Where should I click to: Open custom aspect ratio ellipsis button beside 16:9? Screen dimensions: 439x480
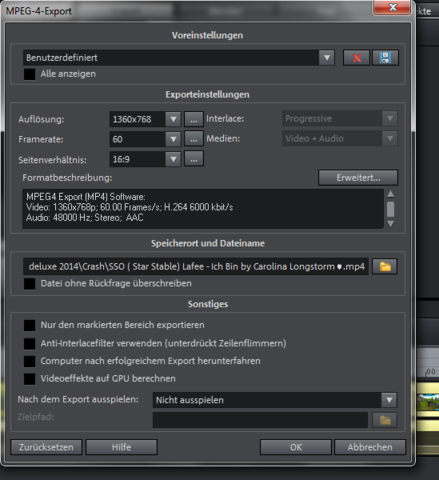pos(194,159)
